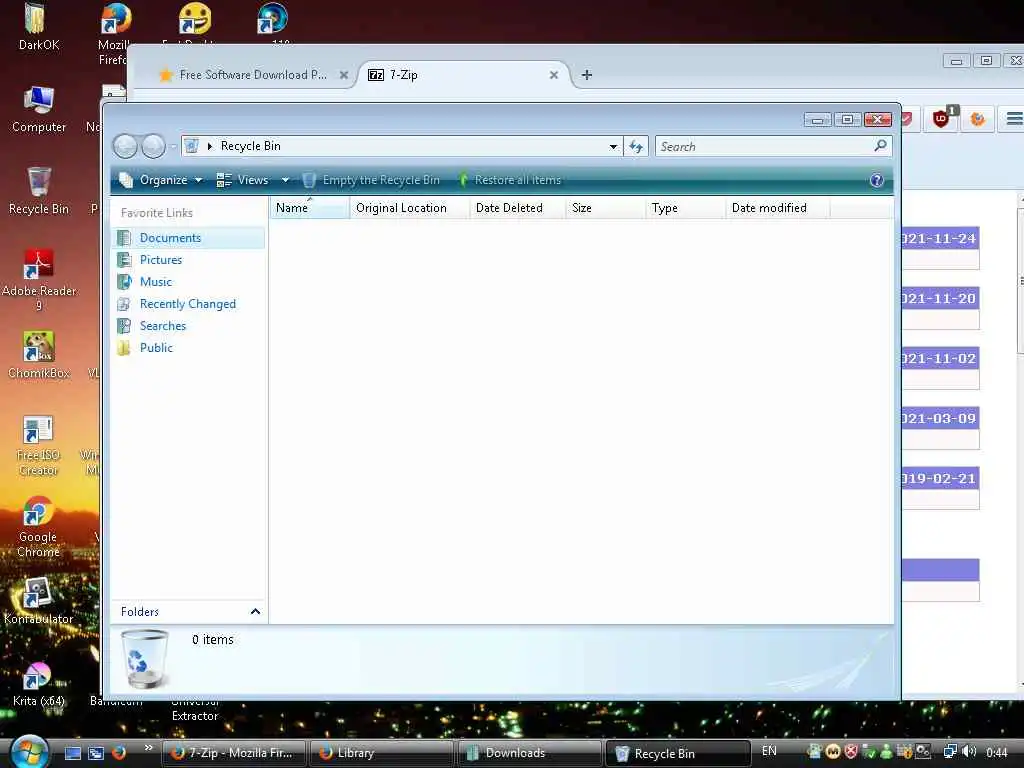The height and width of the screenshot is (768, 1024).
Task: Click Restore all items
Action: tap(509, 180)
